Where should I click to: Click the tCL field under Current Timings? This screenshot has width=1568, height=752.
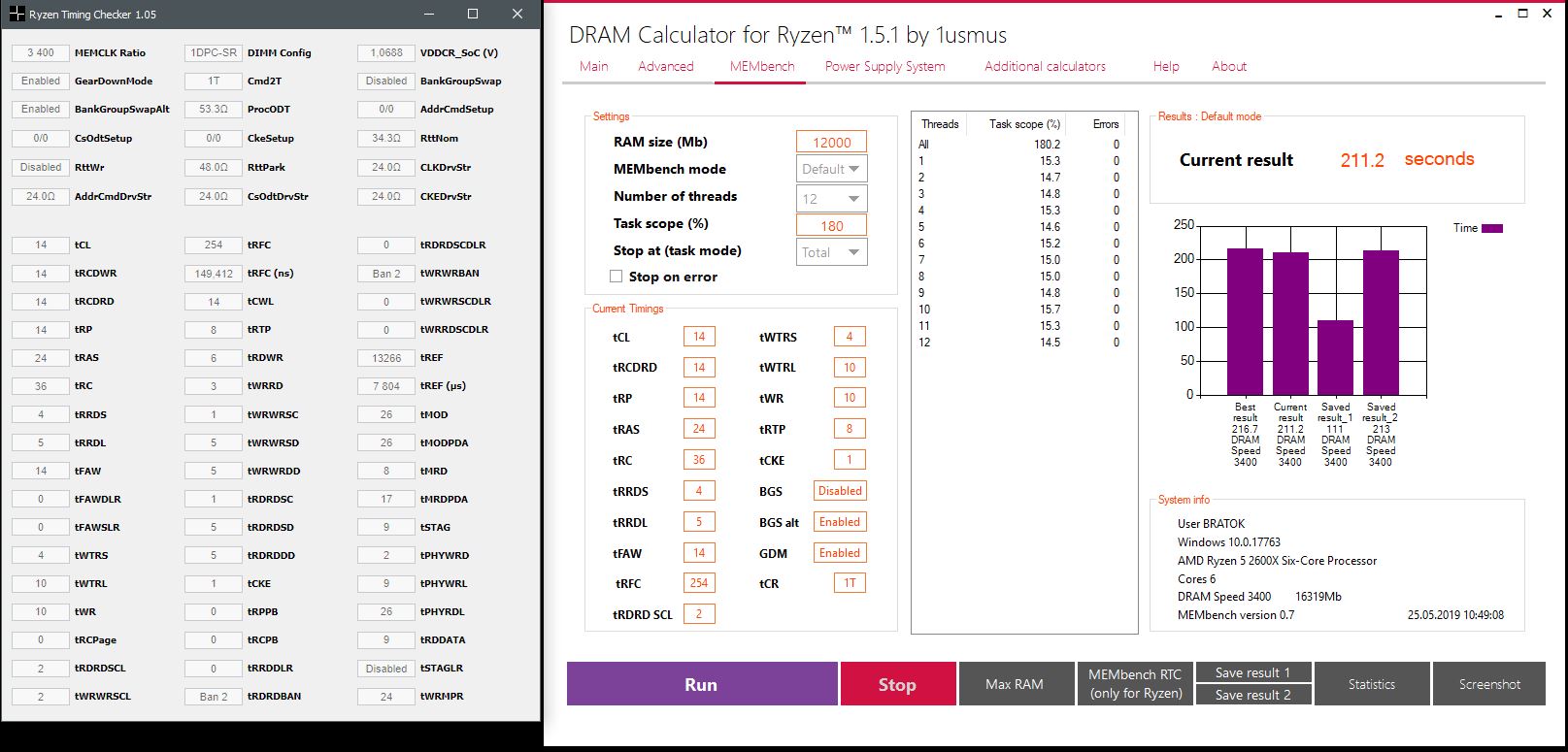click(x=699, y=337)
